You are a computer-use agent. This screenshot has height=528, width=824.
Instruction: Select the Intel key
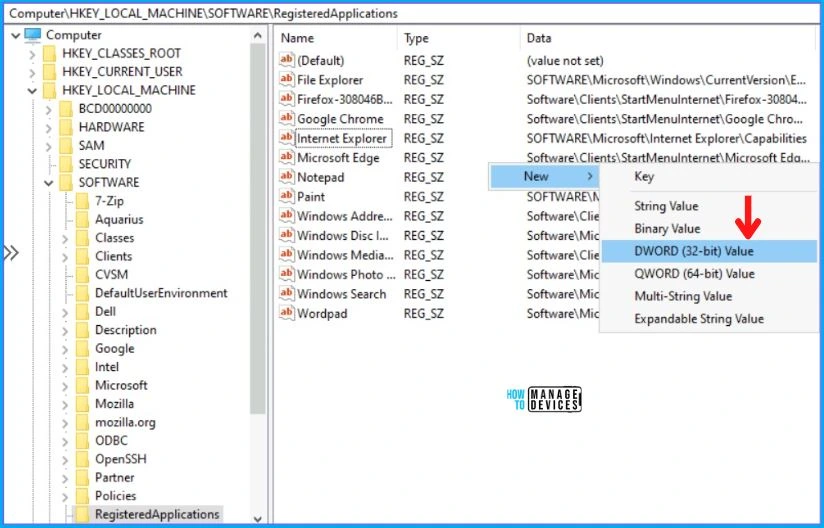(x=107, y=367)
